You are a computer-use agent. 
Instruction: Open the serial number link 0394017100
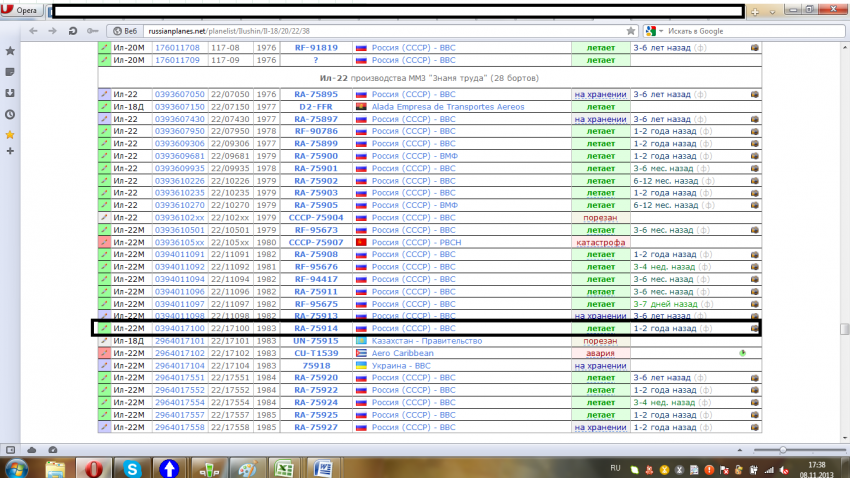[180, 328]
